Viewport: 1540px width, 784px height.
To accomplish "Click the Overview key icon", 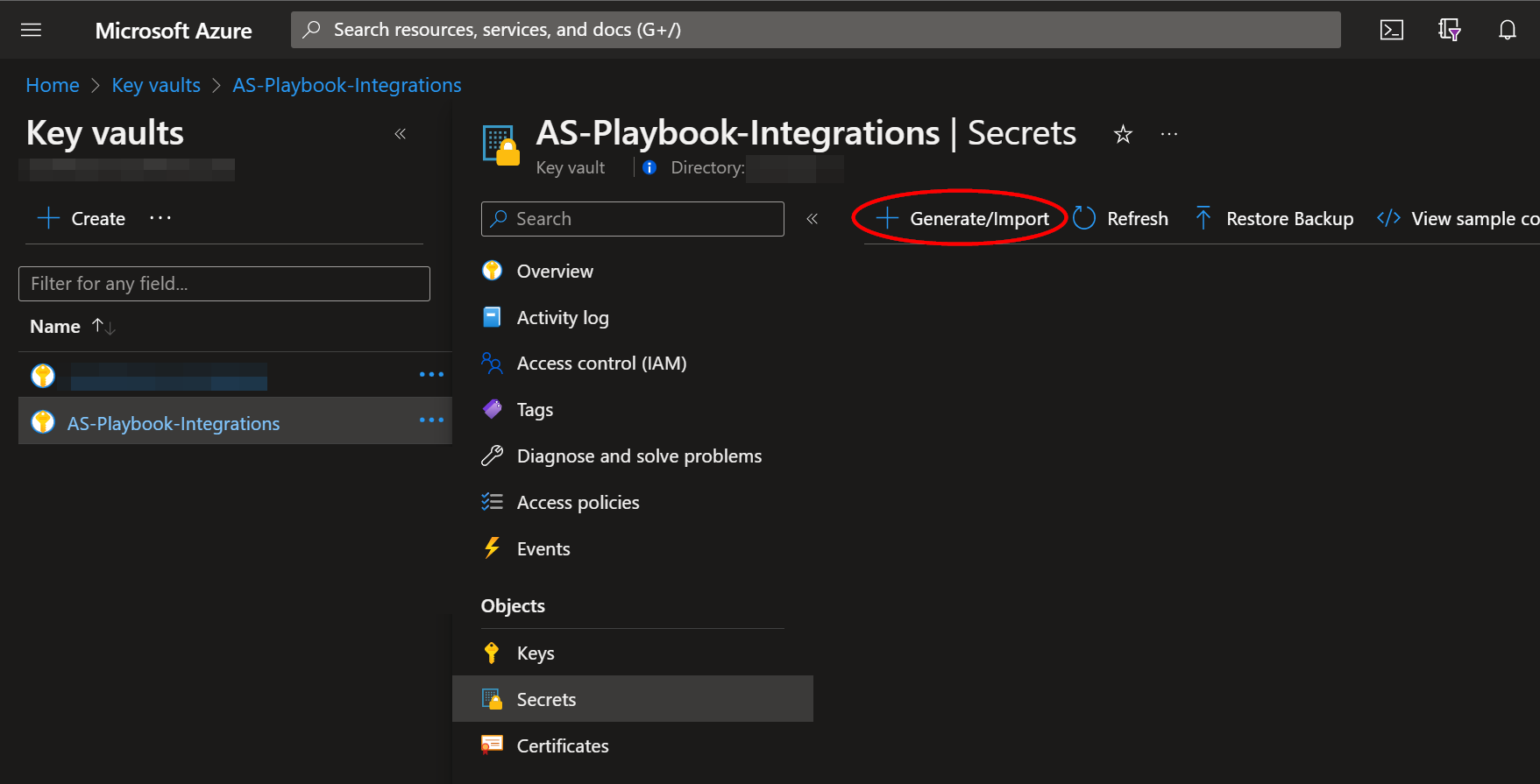I will pyautogui.click(x=493, y=271).
